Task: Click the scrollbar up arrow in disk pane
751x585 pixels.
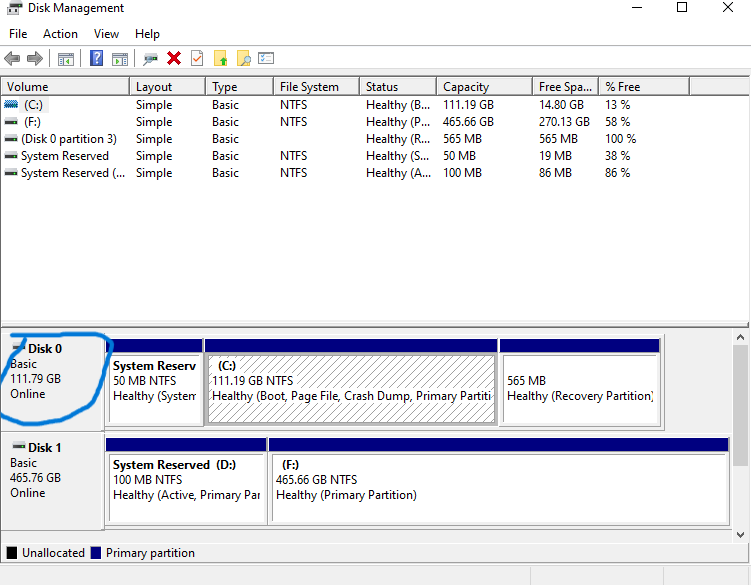Action: click(740, 337)
